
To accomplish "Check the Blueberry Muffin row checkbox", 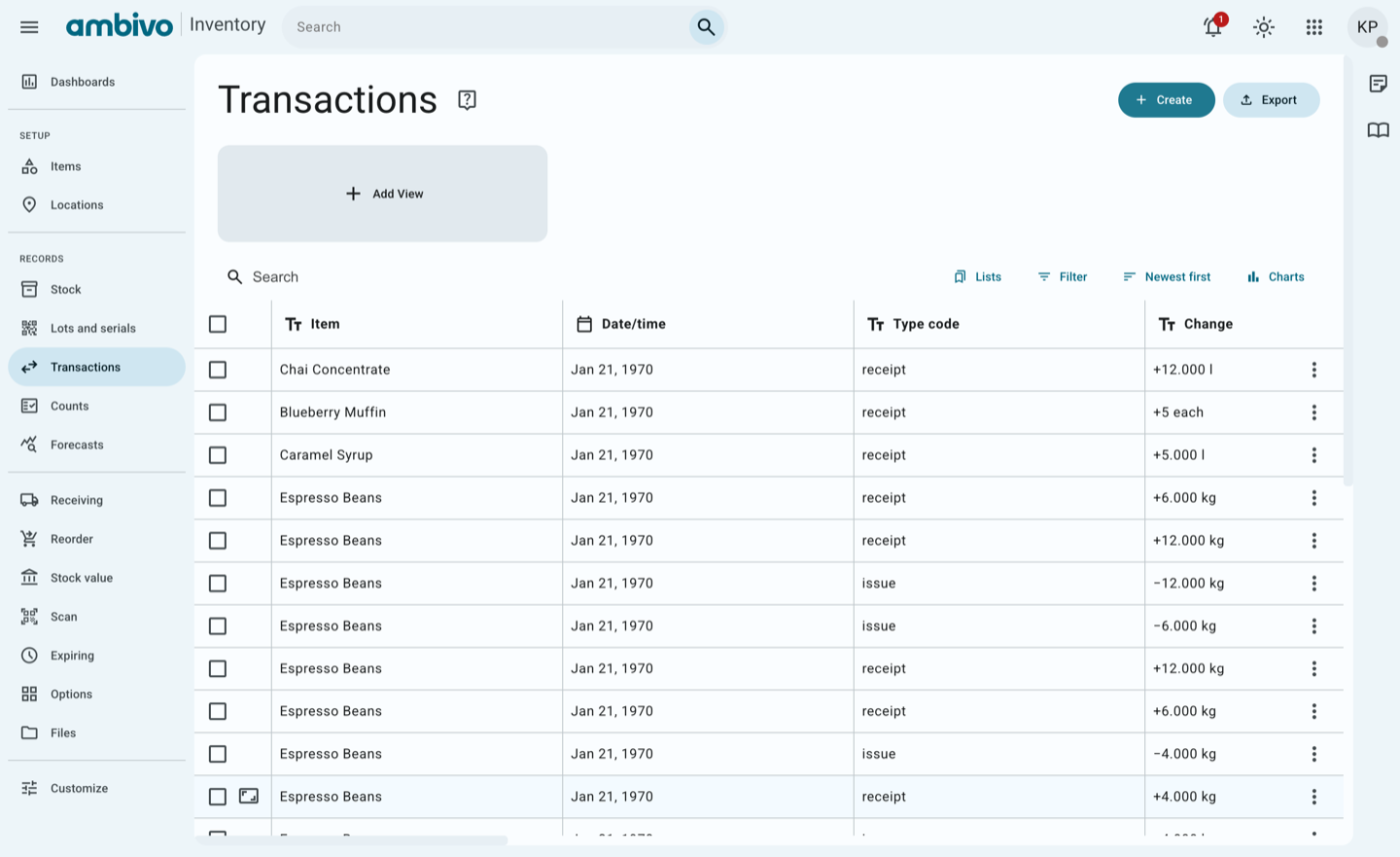I will pyautogui.click(x=218, y=412).
